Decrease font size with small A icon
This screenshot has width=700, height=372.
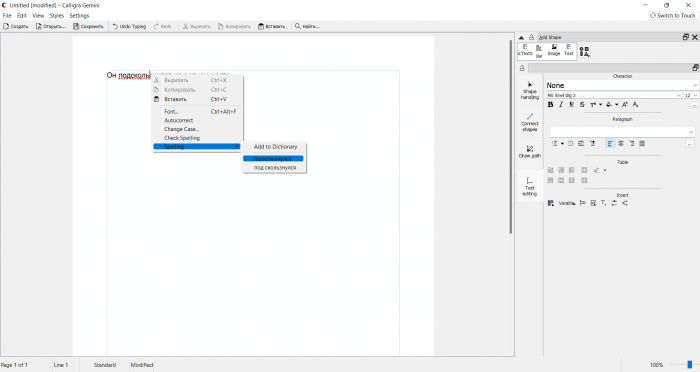pos(635,104)
